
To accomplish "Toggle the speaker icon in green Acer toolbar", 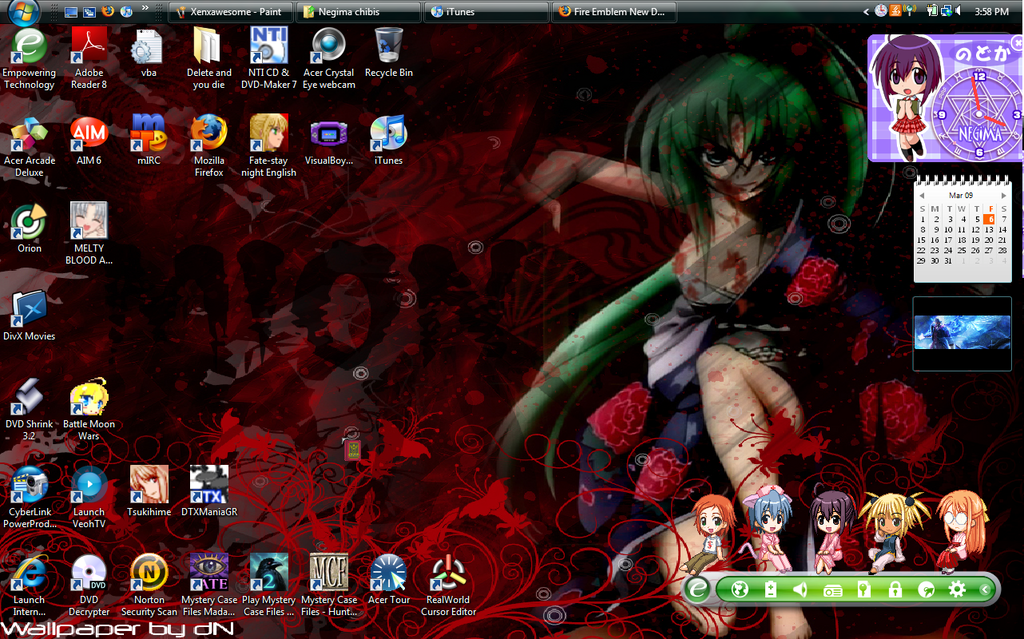I will [x=800, y=589].
